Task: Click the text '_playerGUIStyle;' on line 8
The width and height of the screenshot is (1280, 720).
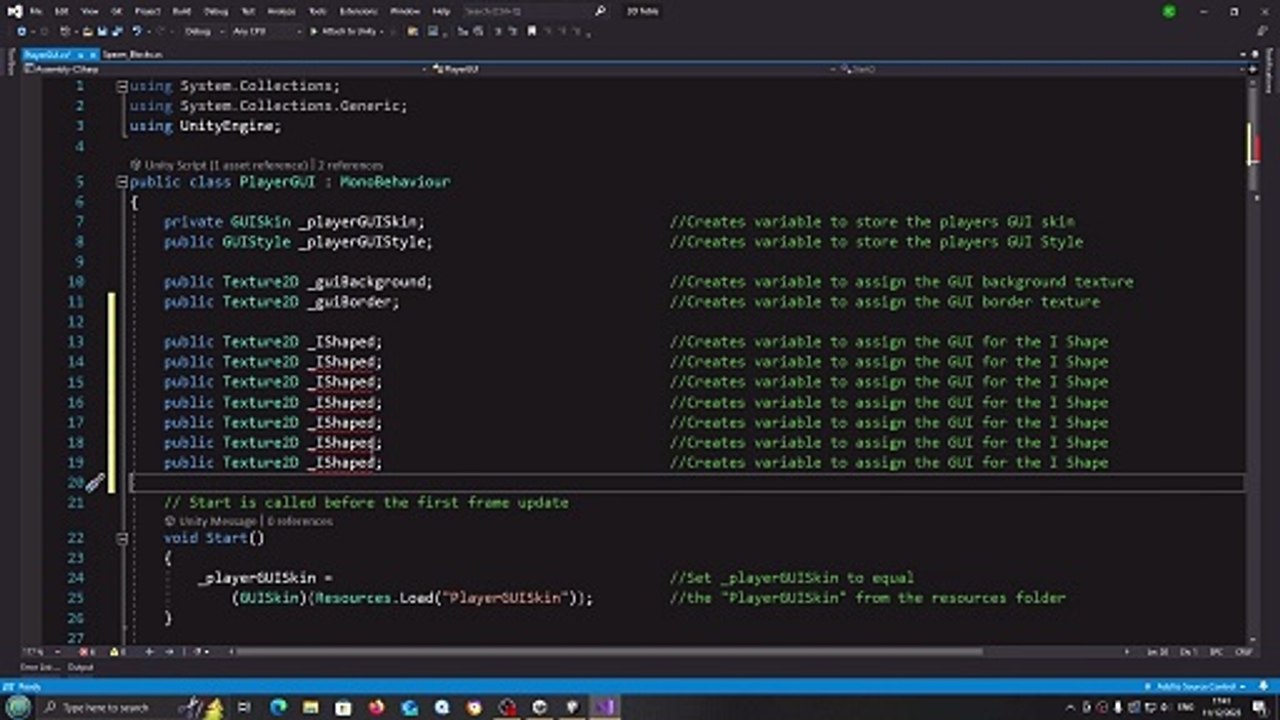Action: [x=366, y=242]
